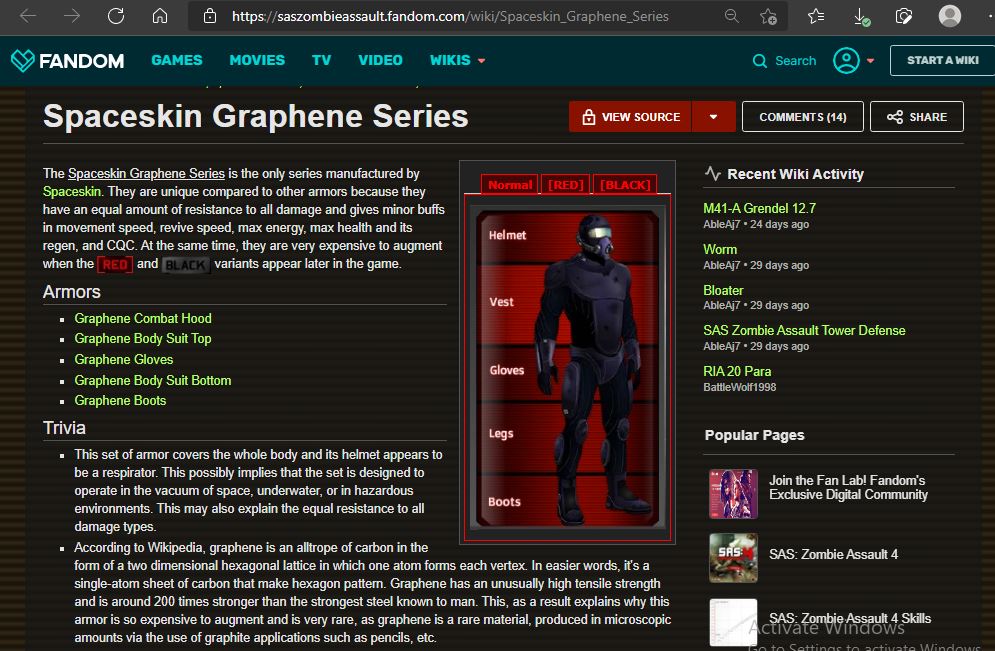This screenshot has width=995, height=651.
Task: Click the Vest area on armor image
Action: pyautogui.click(x=501, y=302)
